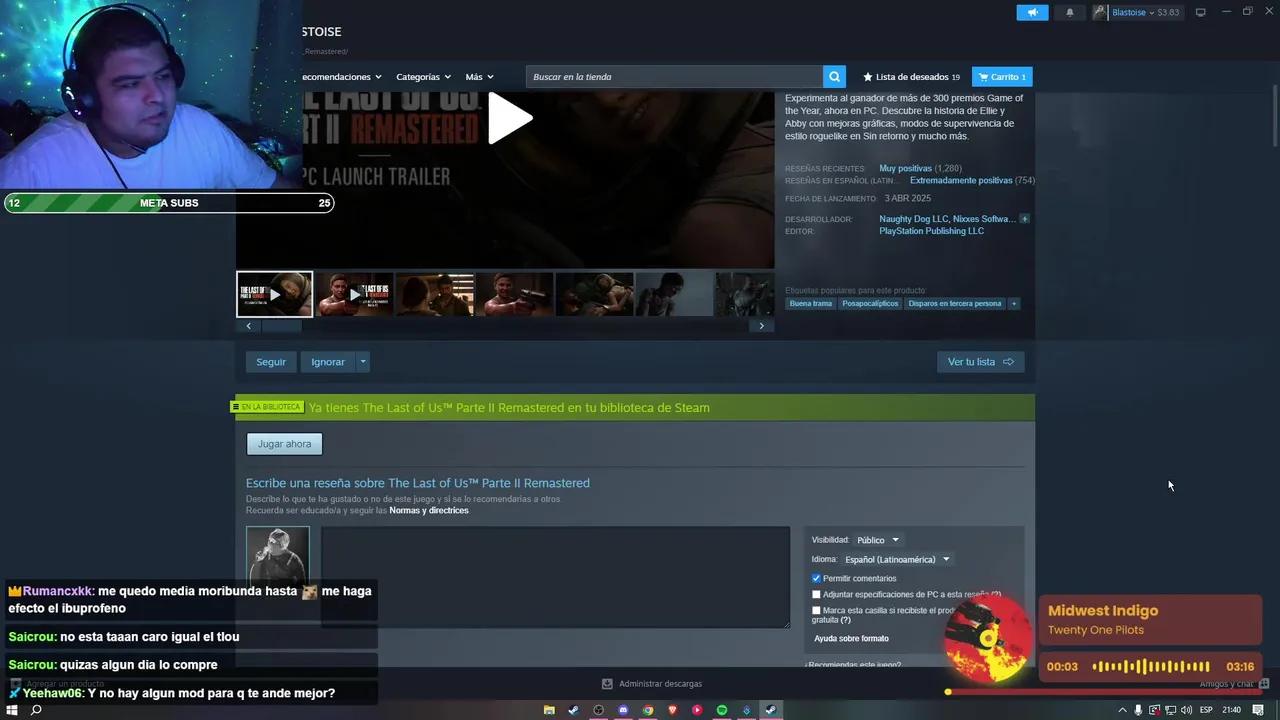This screenshot has height=720, width=1280.
Task: Select second trailer thumbnail with red logo
Action: tap(354, 294)
